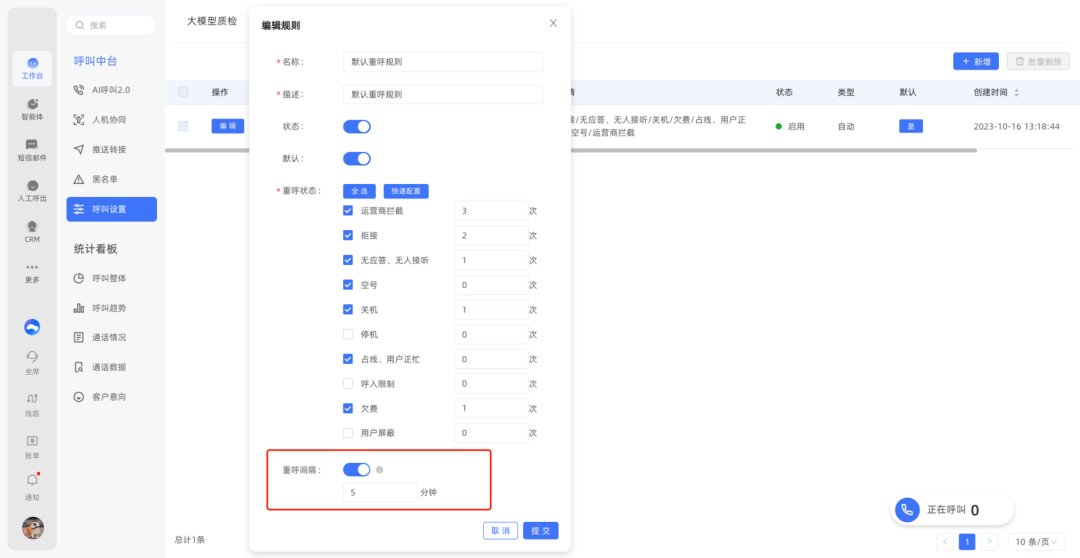
Task: Open 通知 bell icon
Action: (x=32, y=481)
